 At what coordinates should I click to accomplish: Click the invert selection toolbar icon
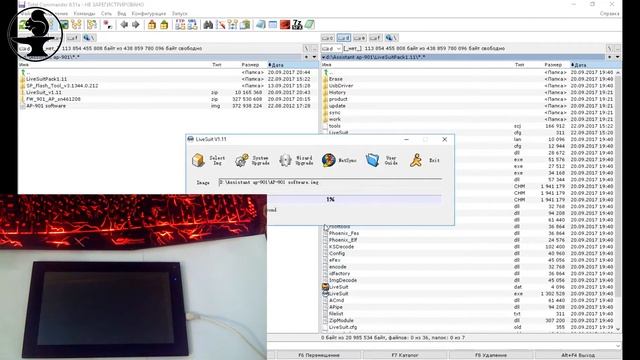click(x=108, y=25)
